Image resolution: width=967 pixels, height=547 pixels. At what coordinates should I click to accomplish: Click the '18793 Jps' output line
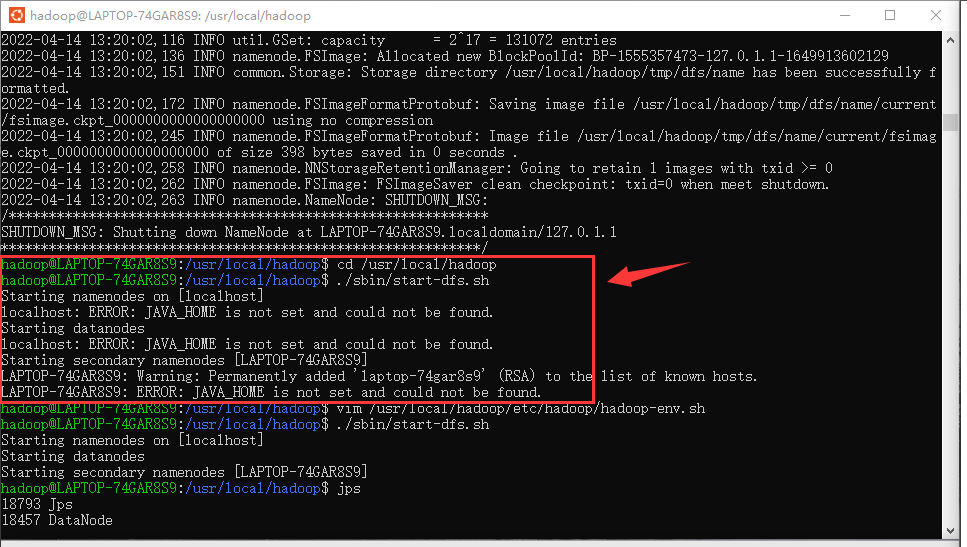(x=30, y=505)
